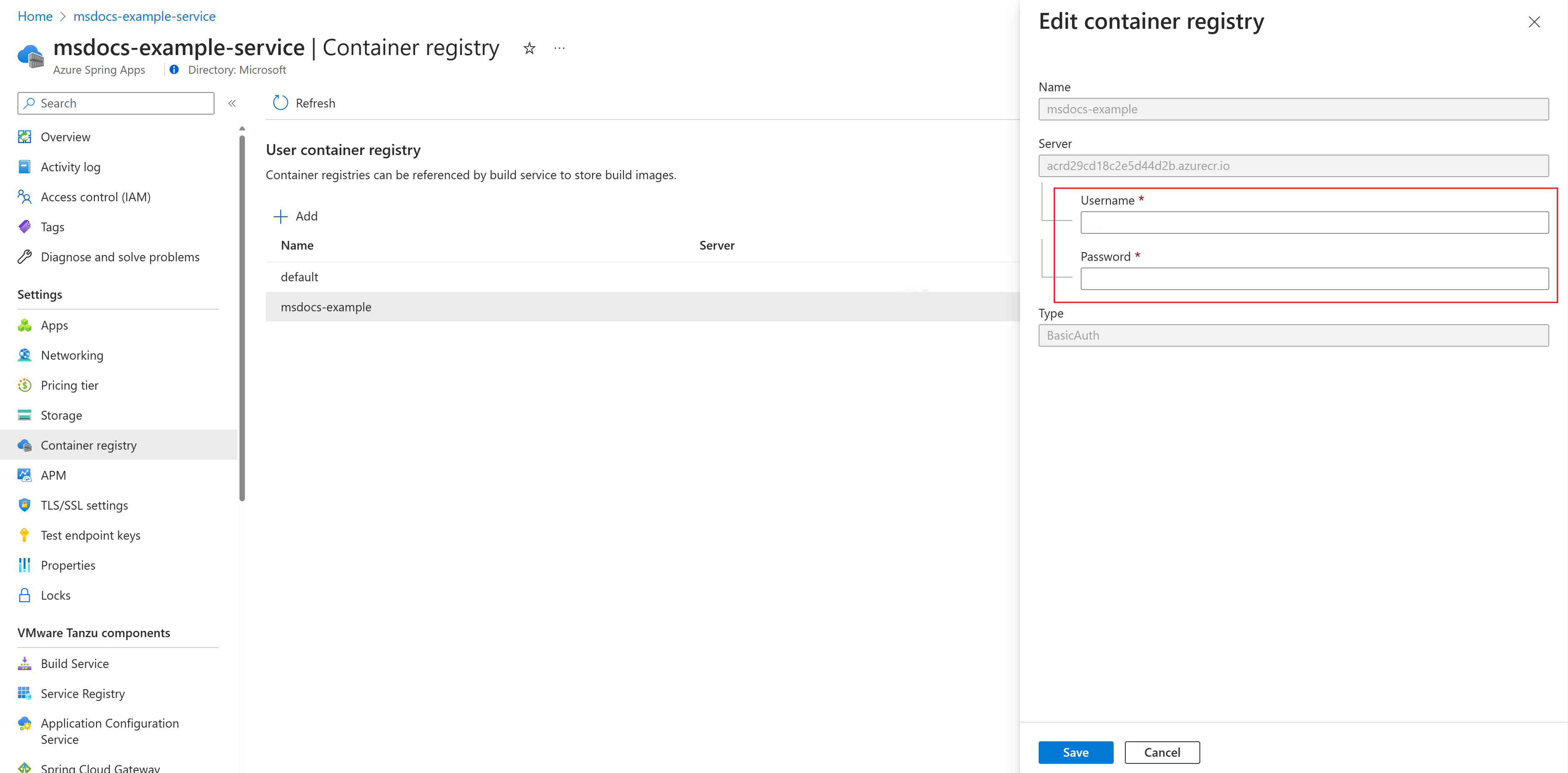Click the Networking icon
1568x773 pixels.
(x=24, y=355)
